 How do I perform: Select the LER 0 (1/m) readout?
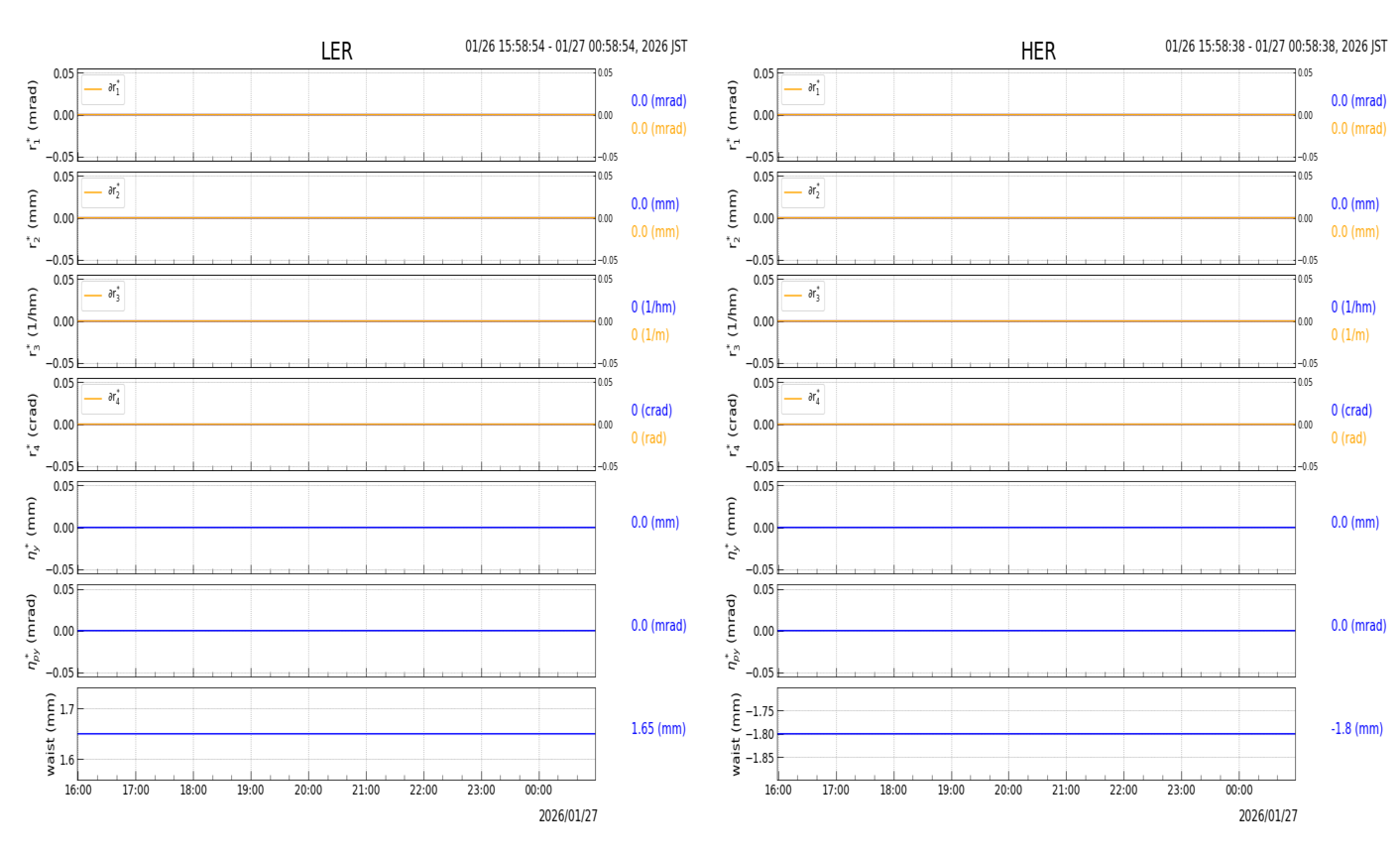(x=650, y=334)
